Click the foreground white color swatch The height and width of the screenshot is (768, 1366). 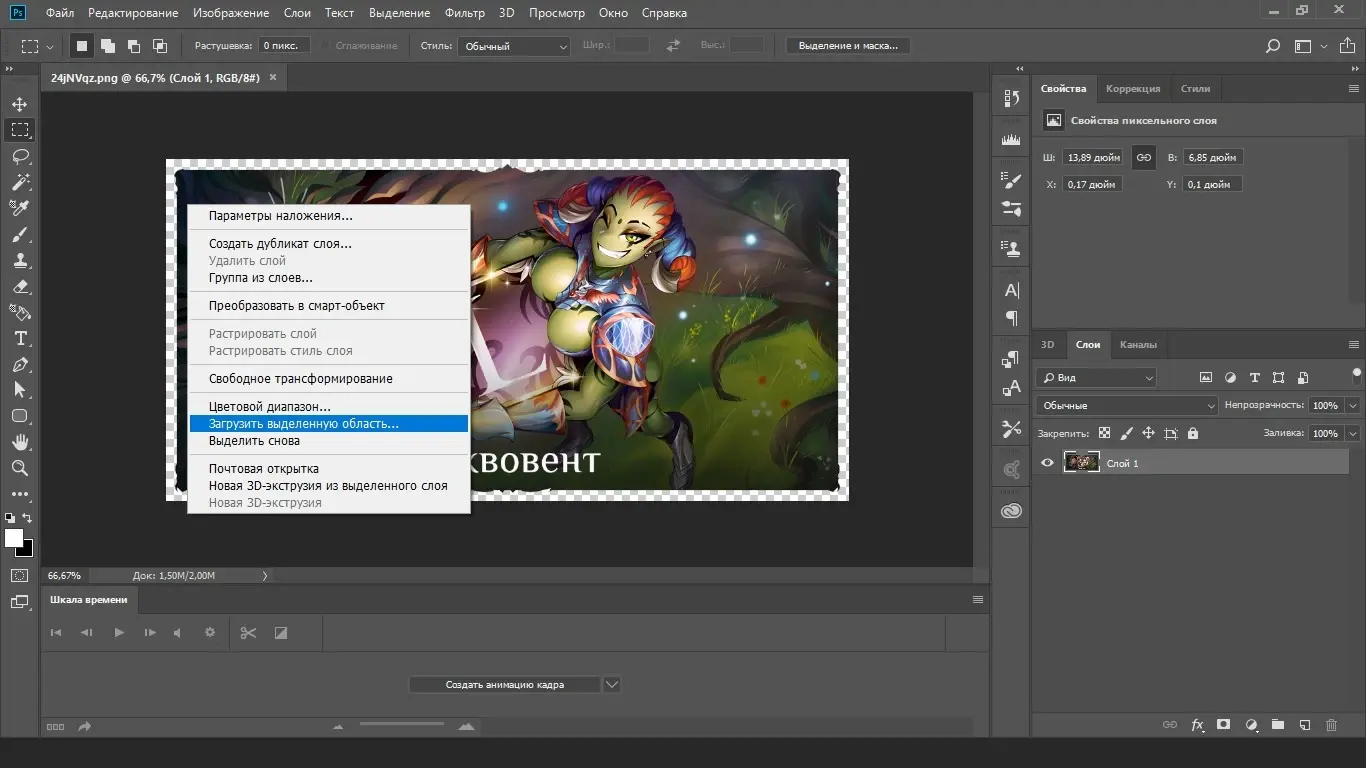(x=14, y=538)
